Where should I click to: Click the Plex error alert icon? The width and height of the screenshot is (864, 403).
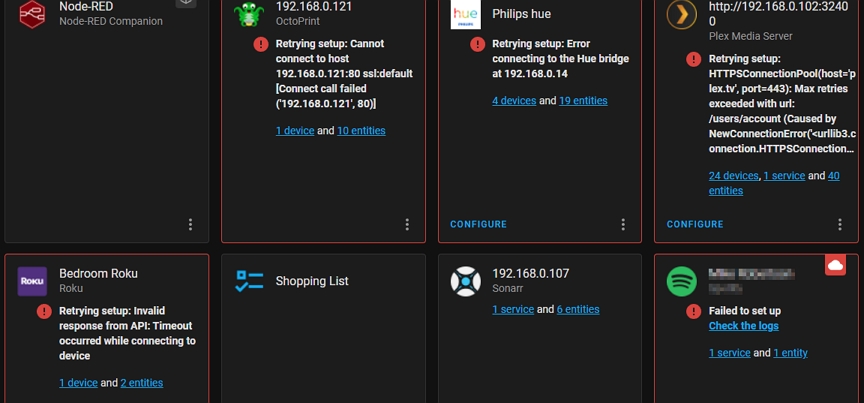click(x=694, y=60)
